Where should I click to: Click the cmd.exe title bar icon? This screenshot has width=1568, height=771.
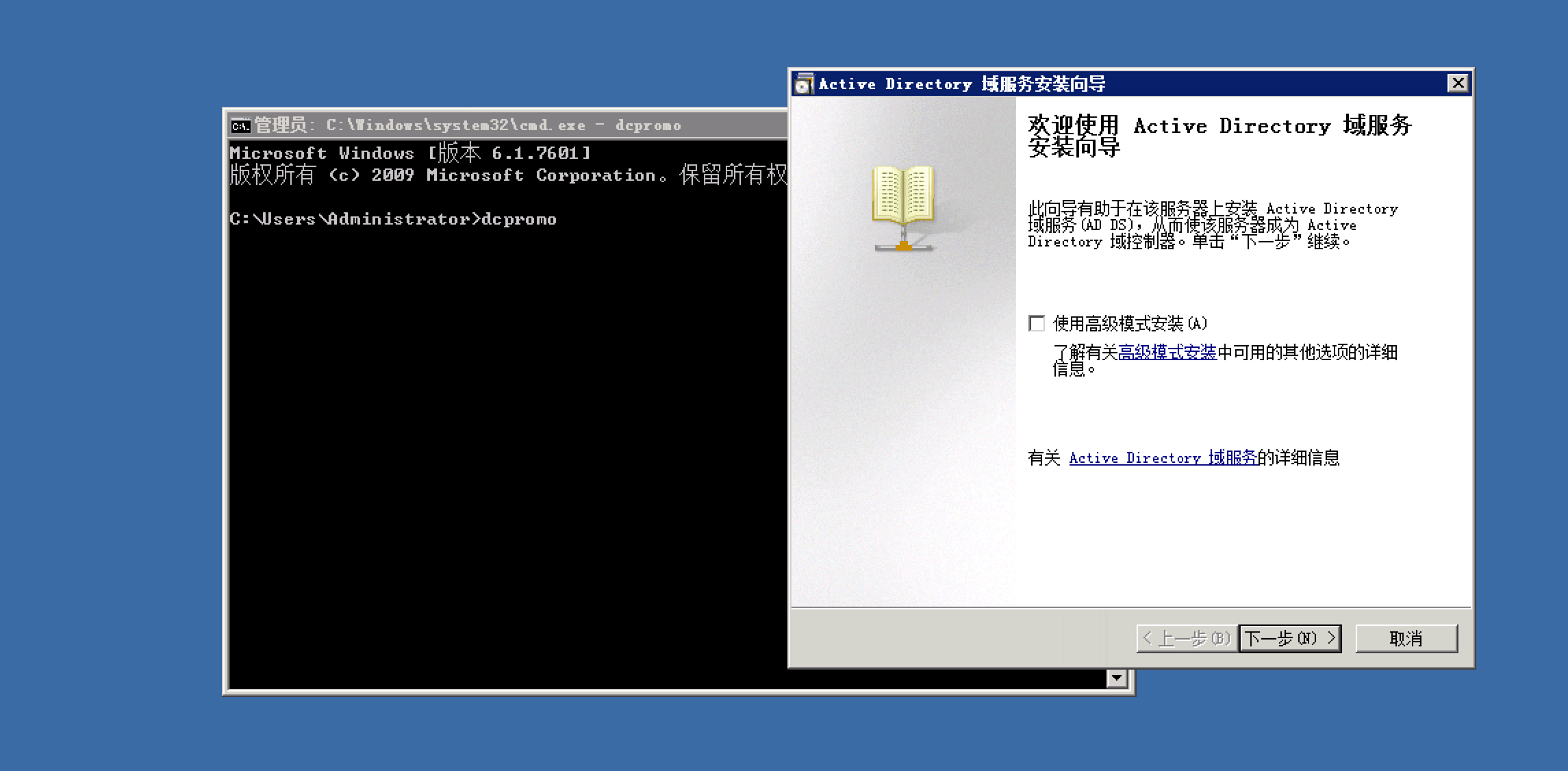(240, 125)
